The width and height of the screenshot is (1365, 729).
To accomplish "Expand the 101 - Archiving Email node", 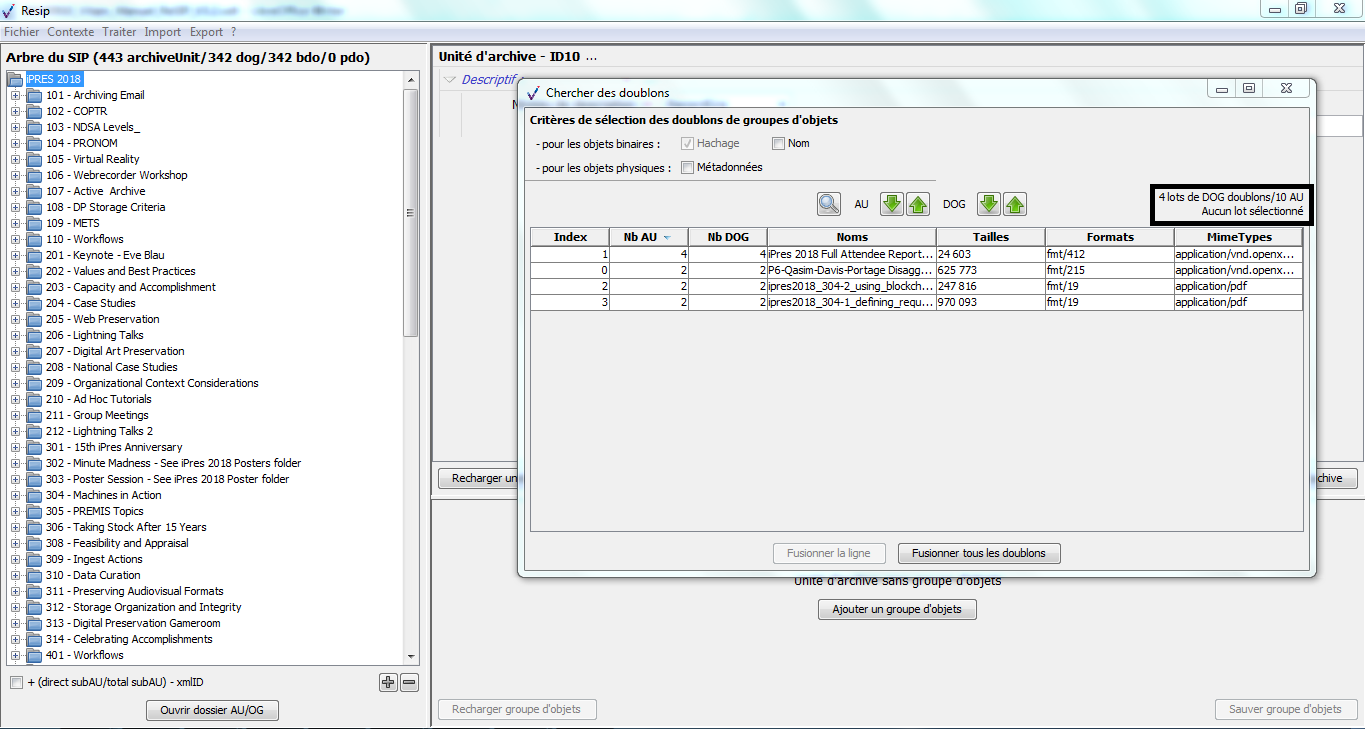I will pos(15,95).
